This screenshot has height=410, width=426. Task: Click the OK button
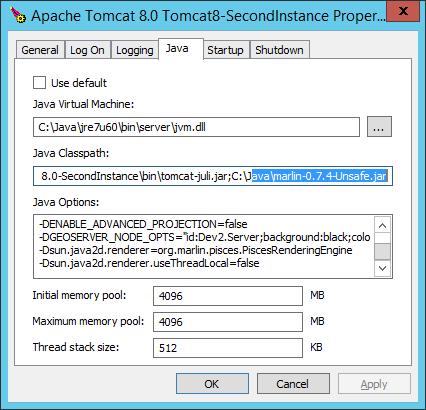[x=212, y=384]
